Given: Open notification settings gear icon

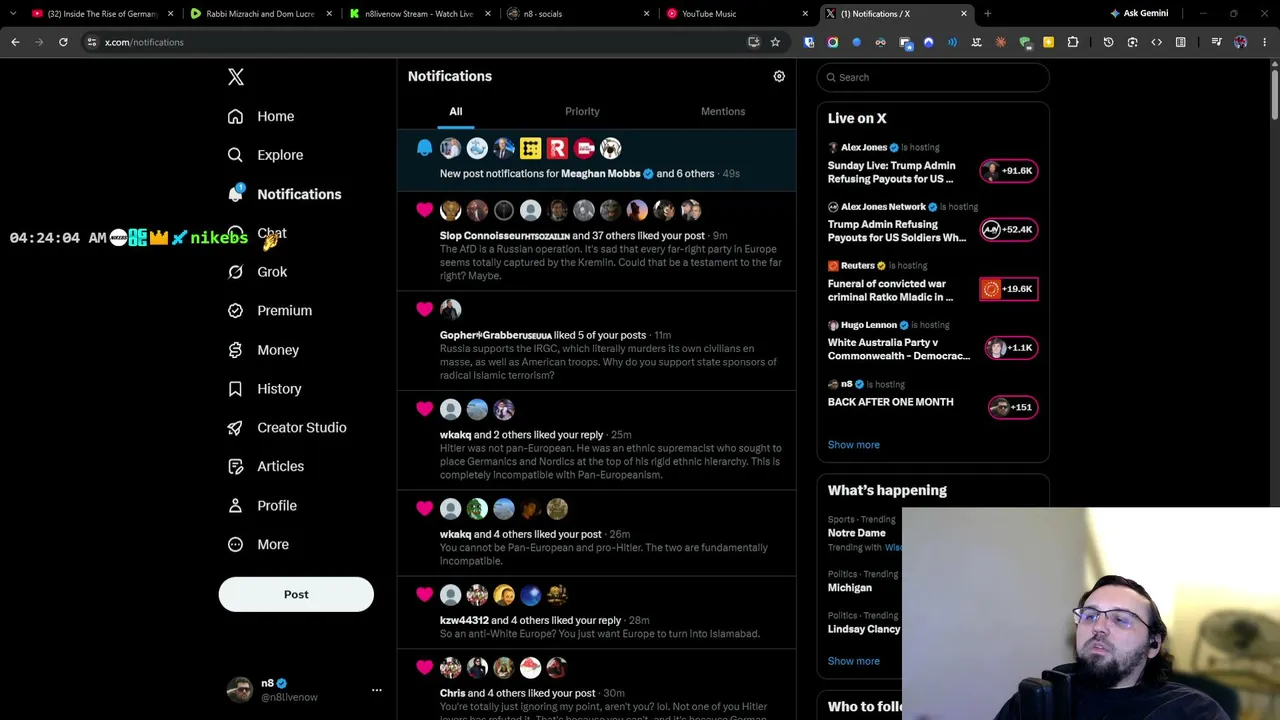Looking at the screenshot, I should click(779, 76).
